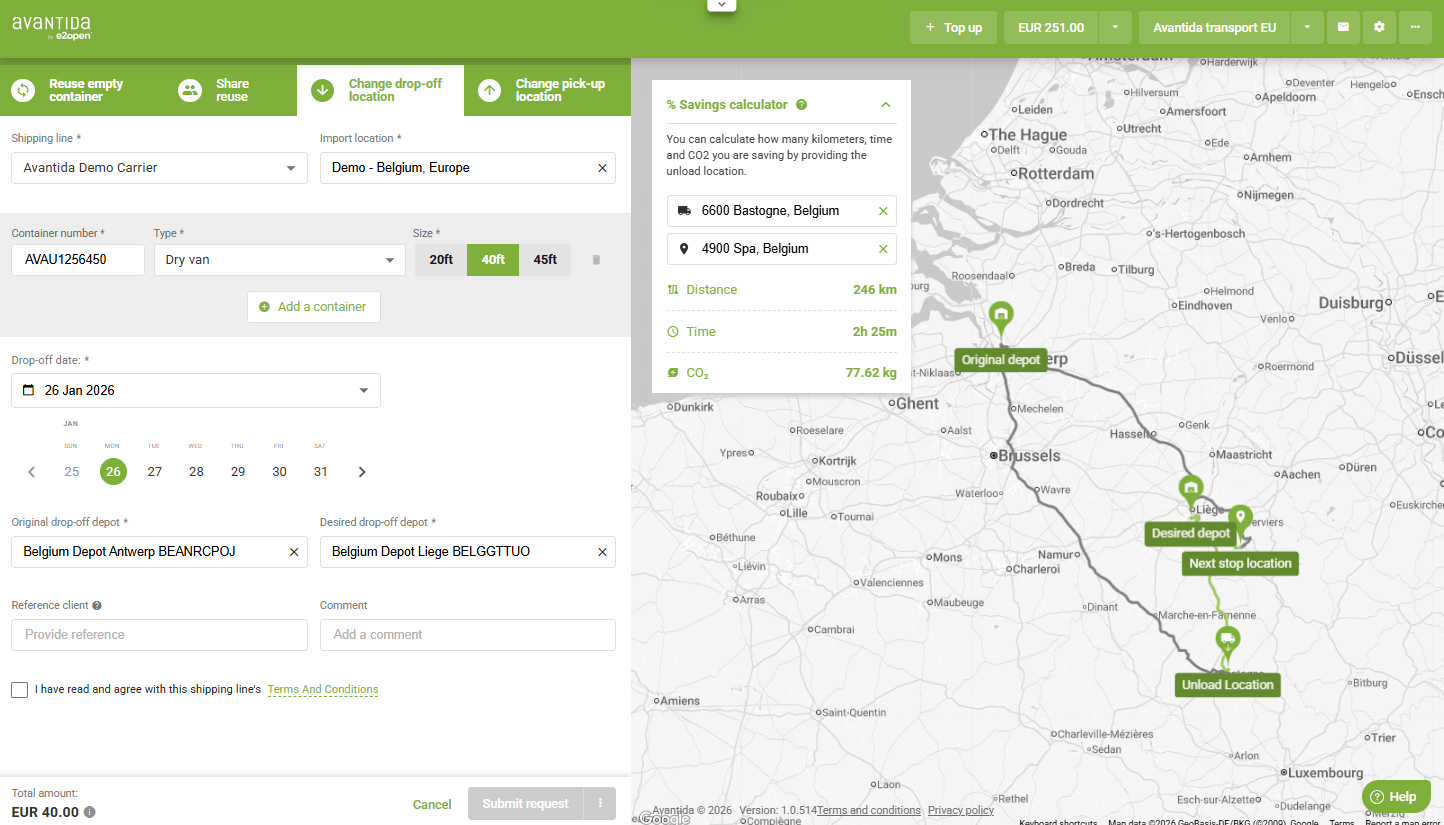1444x825 pixels.
Task: Click the Reference client input field
Action: pyautogui.click(x=159, y=635)
